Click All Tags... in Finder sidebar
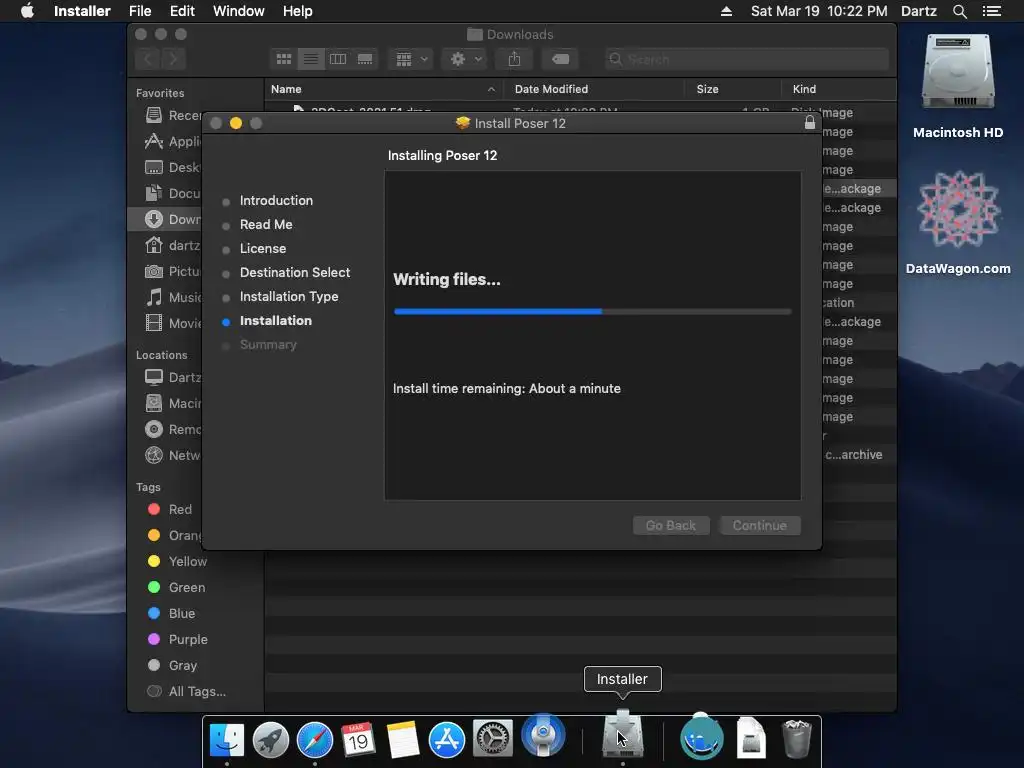The width and height of the screenshot is (1024, 768). click(186, 692)
